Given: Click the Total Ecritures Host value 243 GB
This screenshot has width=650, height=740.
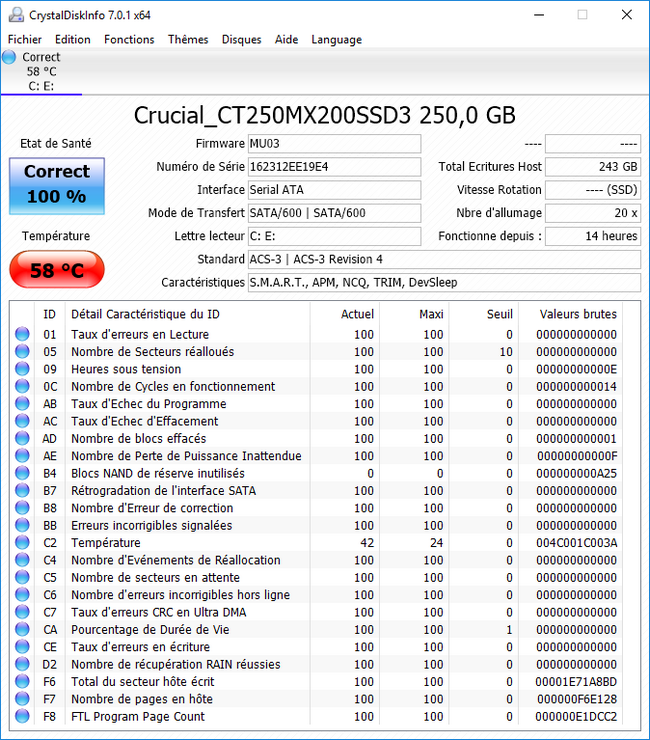Looking at the screenshot, I should coord(593,167).
